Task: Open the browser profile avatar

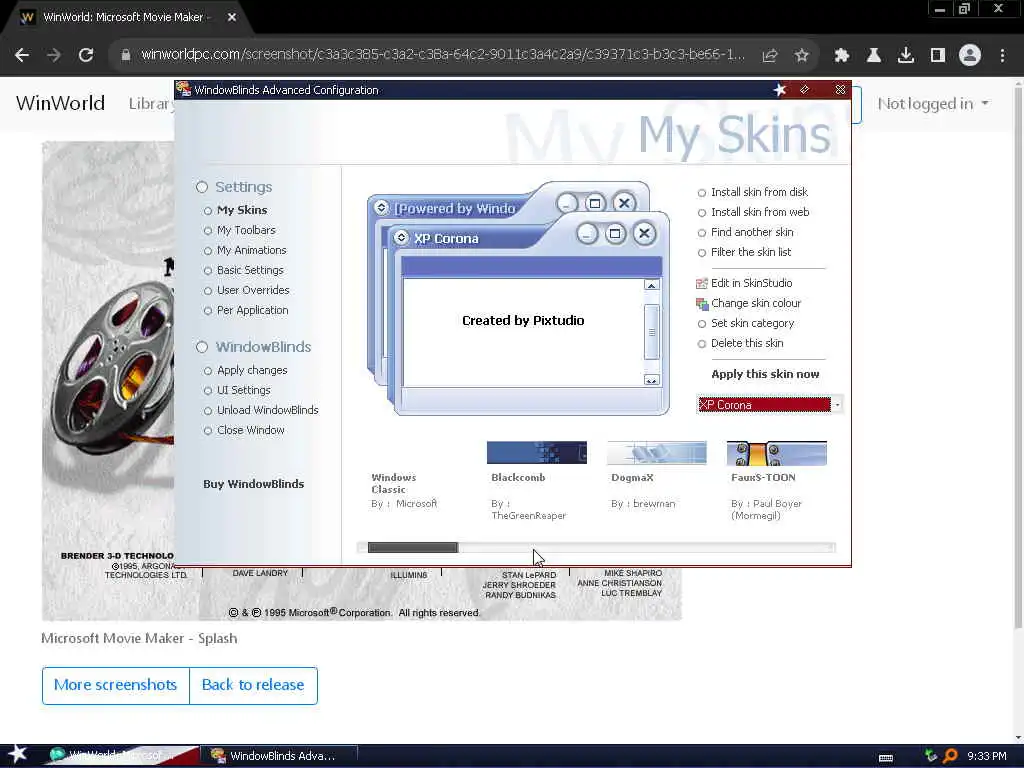Action: [970, 56]
